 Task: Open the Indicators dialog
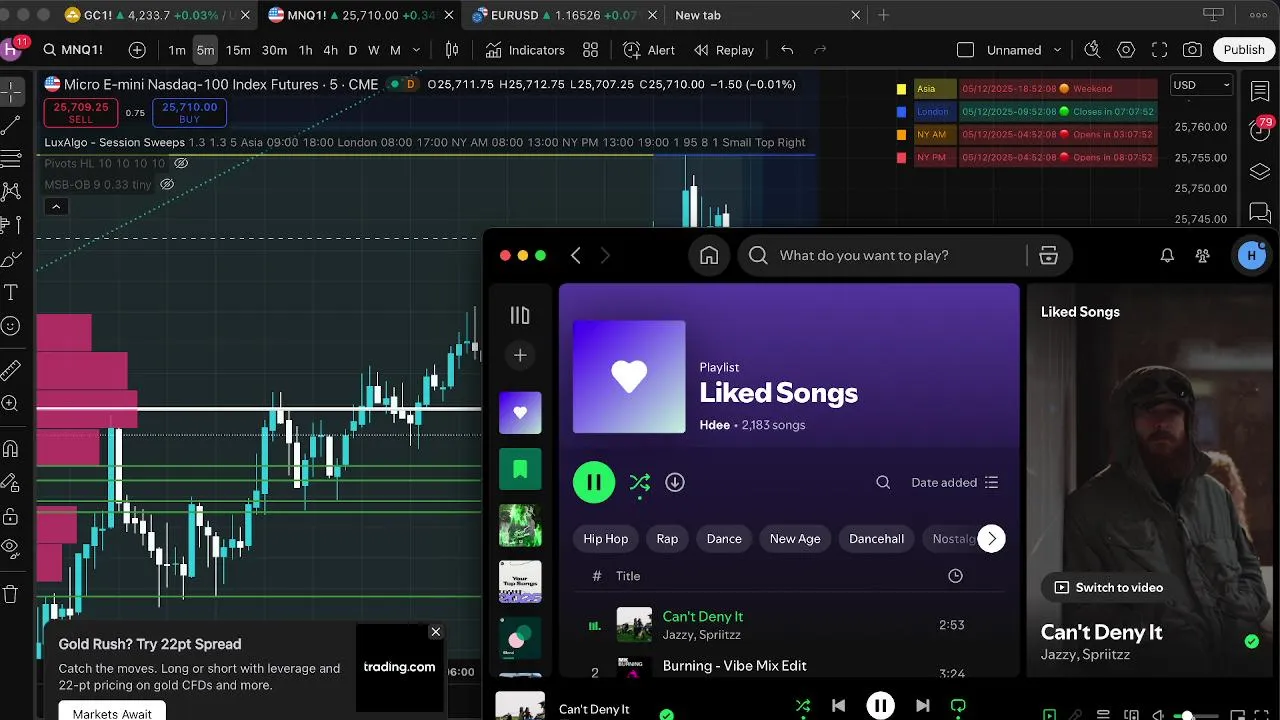[525, 50]
